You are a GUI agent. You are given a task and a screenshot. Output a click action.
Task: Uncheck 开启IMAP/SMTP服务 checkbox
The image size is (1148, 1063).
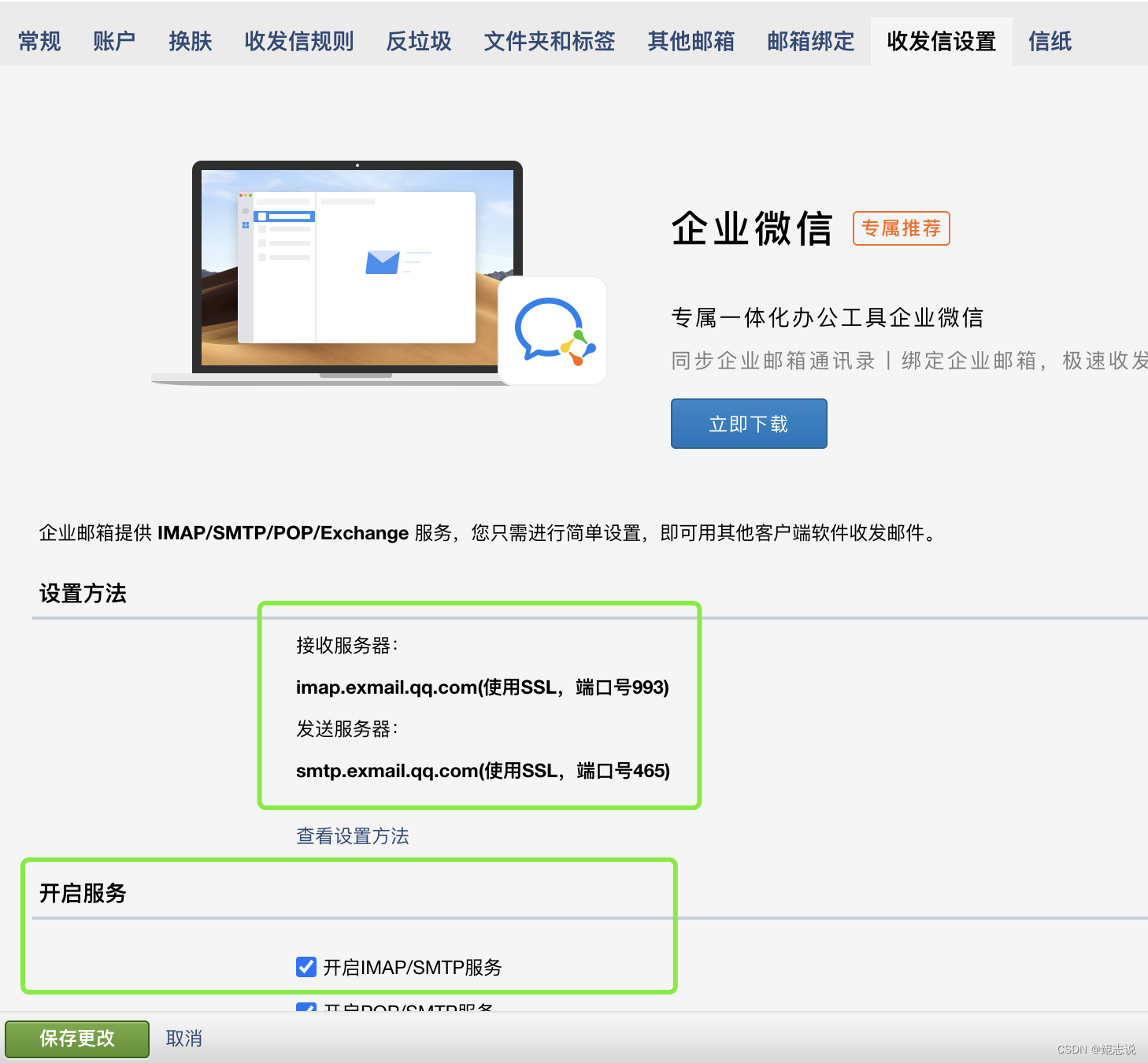point(306,967)
